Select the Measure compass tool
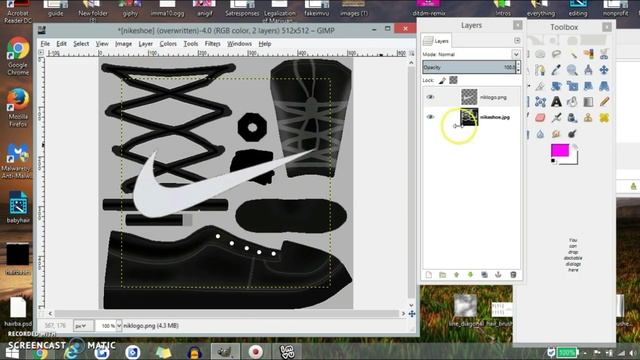640x360 pixels. [x=588, y=70]
